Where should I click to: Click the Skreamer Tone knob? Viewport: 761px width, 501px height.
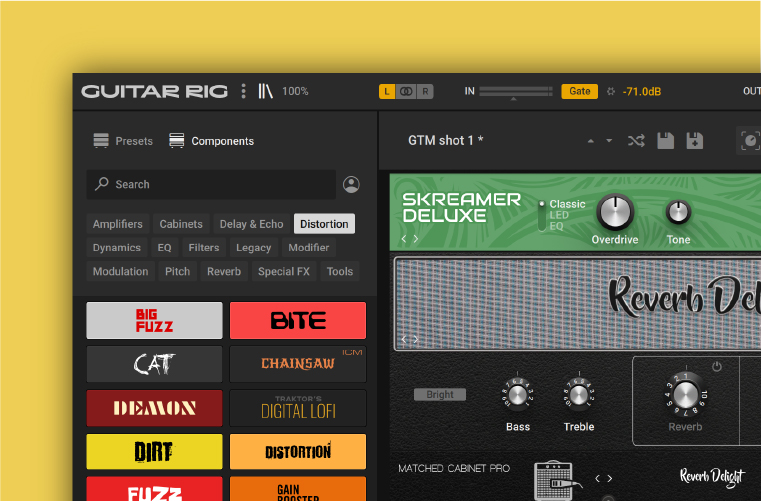(678, 212)
